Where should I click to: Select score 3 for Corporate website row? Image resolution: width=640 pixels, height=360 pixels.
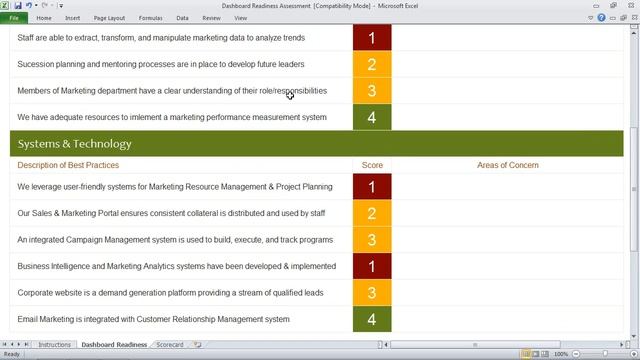372,293
